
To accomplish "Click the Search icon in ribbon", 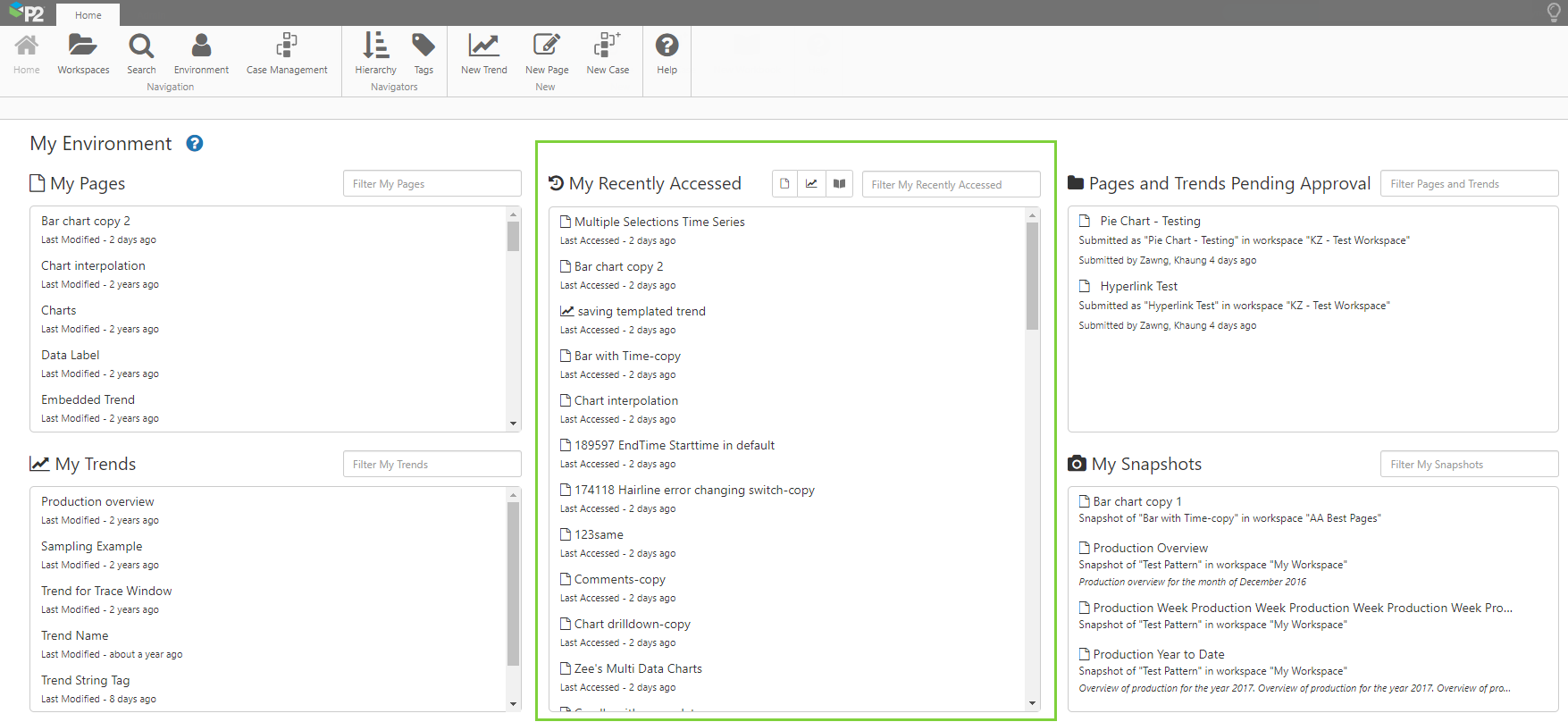I will pyautogui.click(x=141, y=54).
